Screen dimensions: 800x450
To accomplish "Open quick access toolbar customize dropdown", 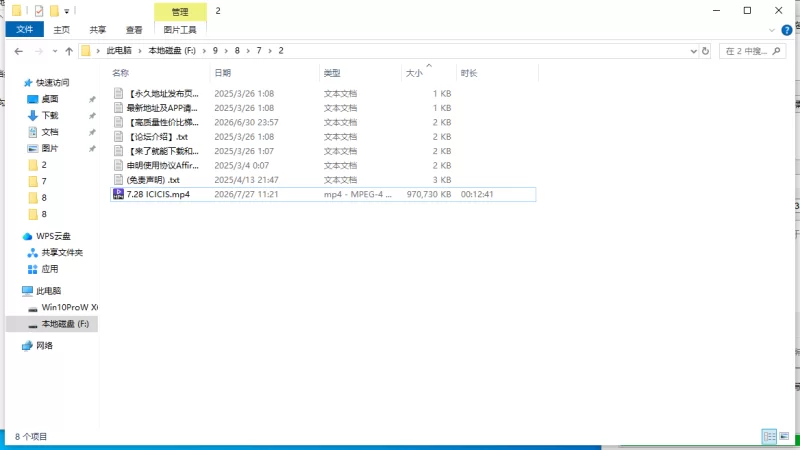I will tap(66, 11).
